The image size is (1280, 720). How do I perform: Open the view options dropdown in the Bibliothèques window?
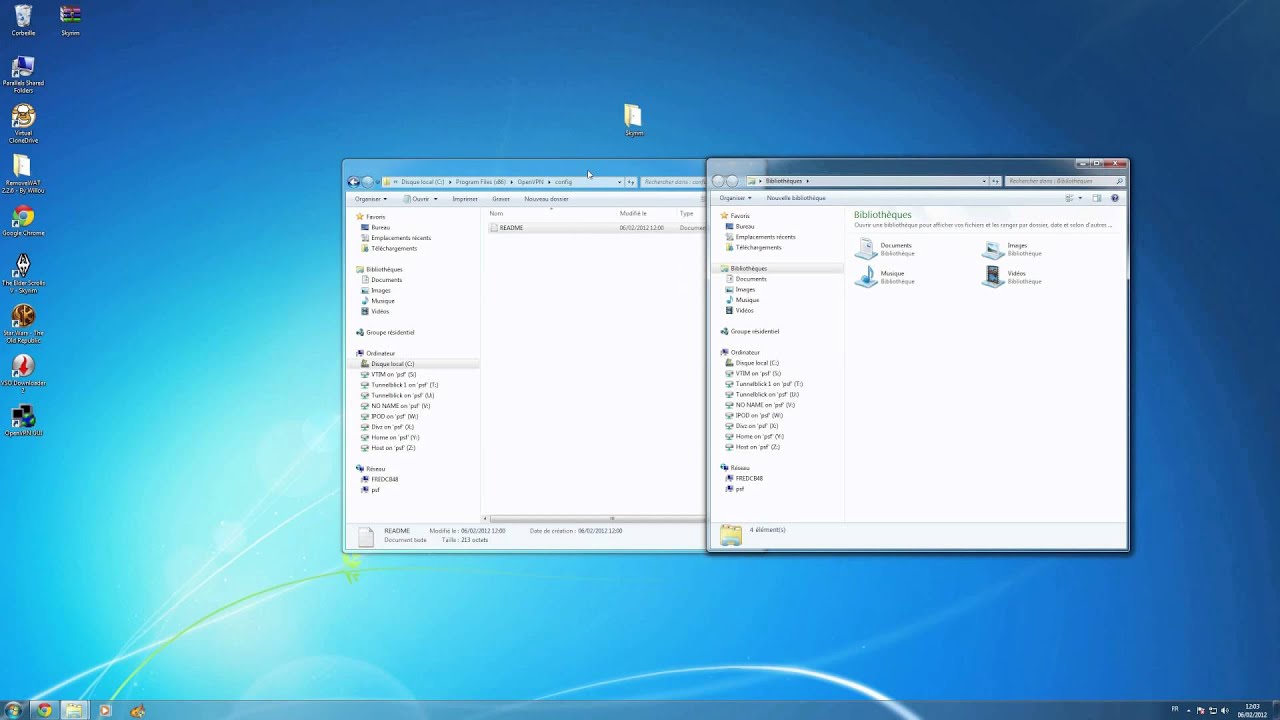(x=1080, y=198)
